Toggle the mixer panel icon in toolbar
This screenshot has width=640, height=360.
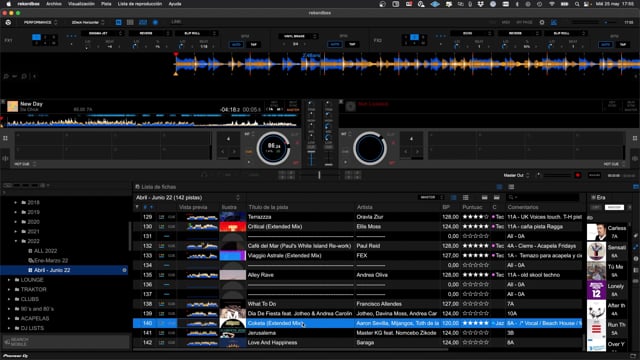pos(143,22)
